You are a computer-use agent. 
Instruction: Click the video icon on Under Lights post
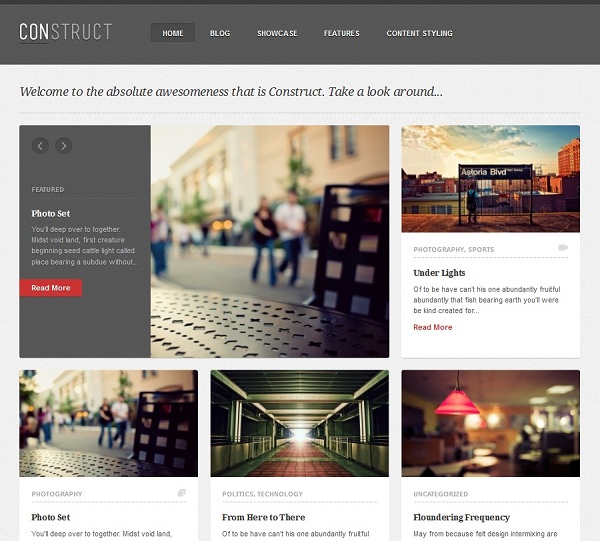pos(563,248)
